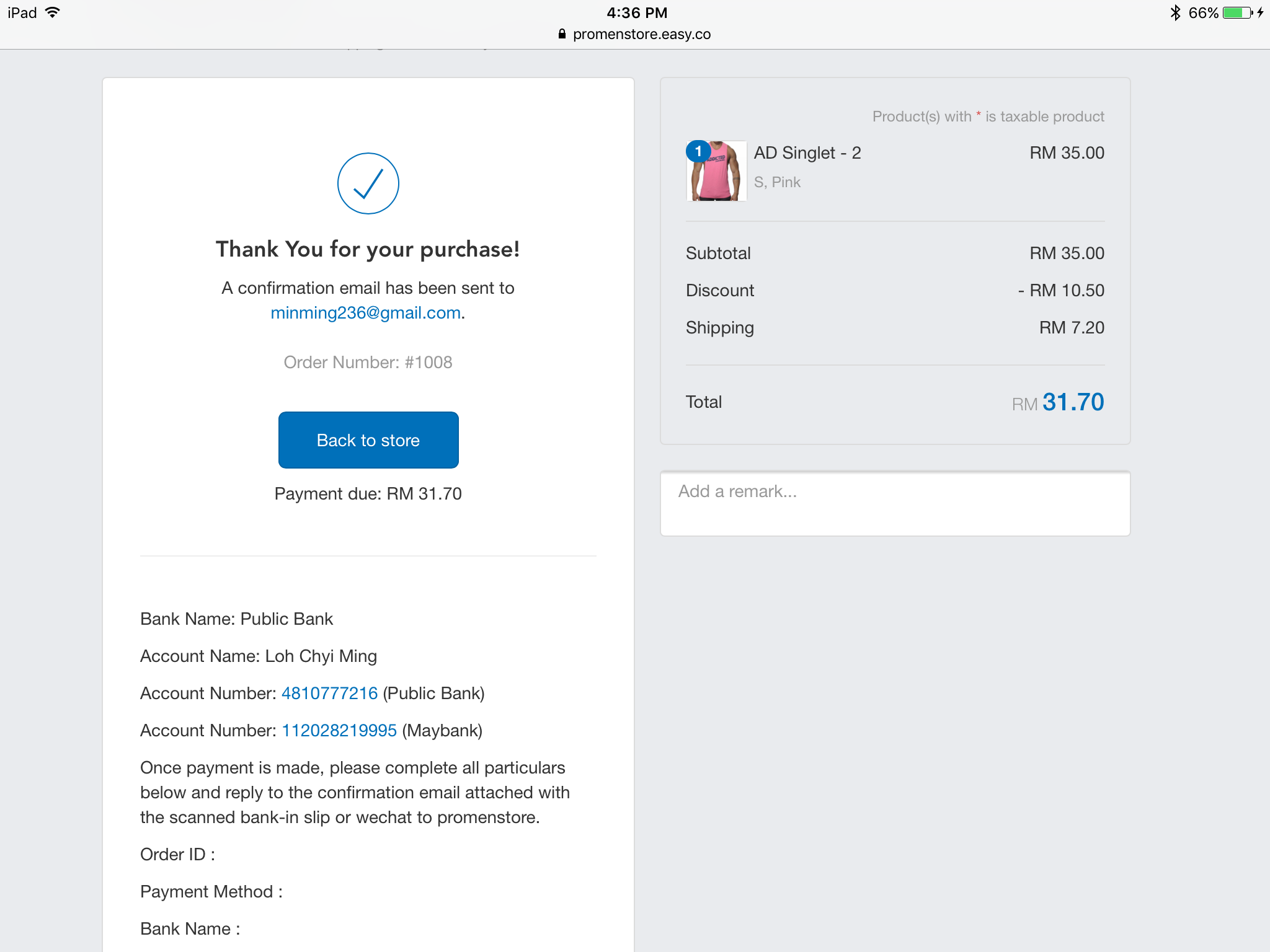Tap the Payment due RM 31.70 line
Viewport: 1270px width, 952px height.
368,494
